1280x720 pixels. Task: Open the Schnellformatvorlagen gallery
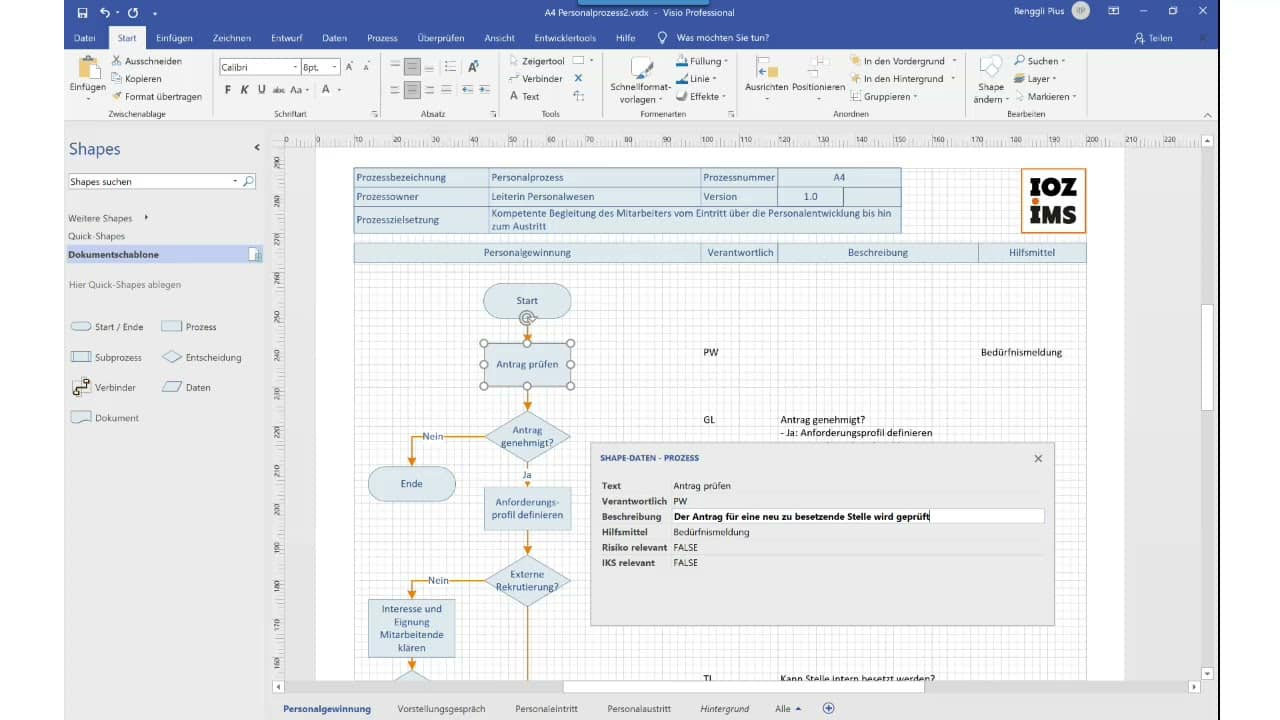(640, 78)
